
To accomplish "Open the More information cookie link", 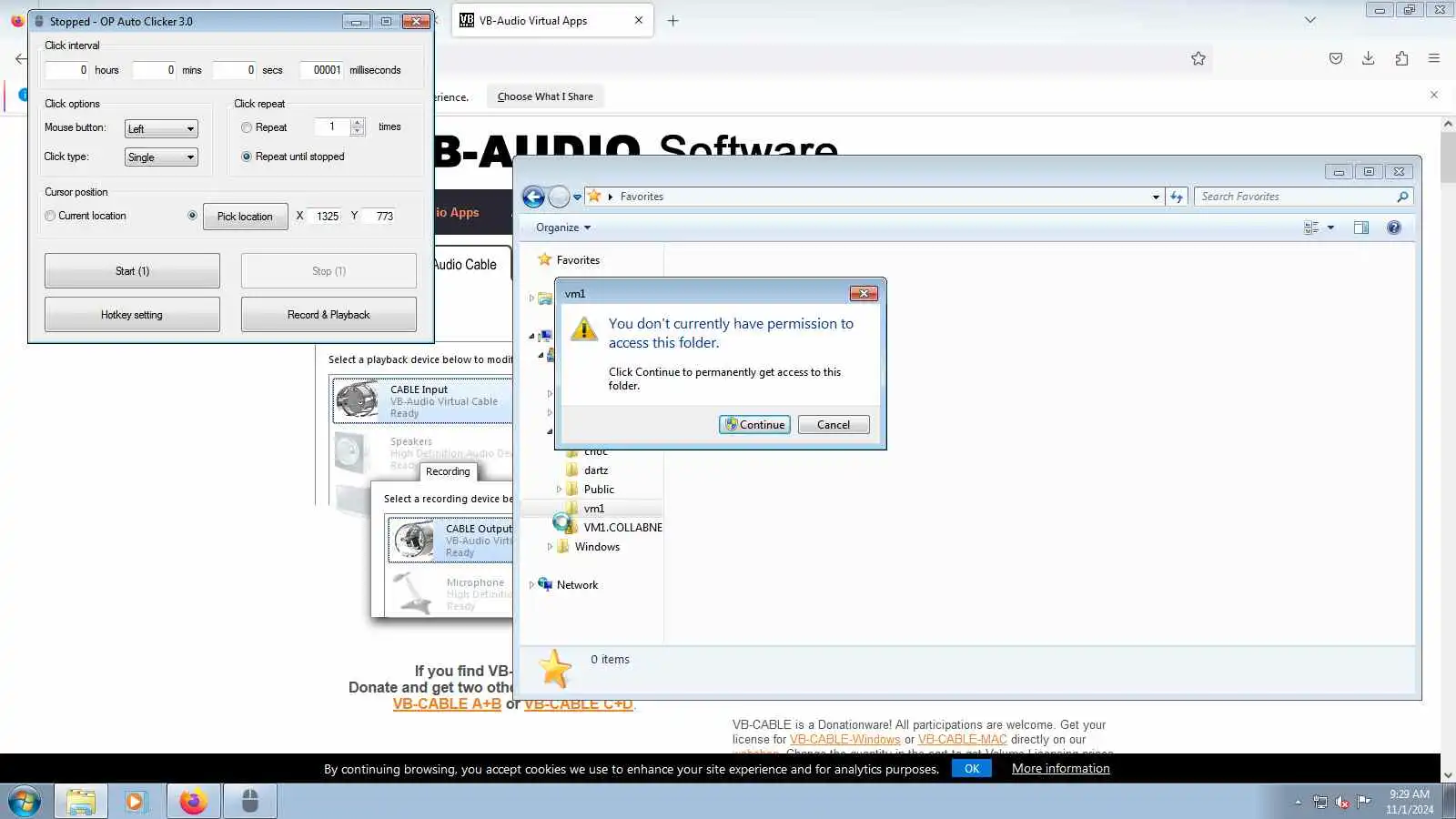I will point(1061,769).
